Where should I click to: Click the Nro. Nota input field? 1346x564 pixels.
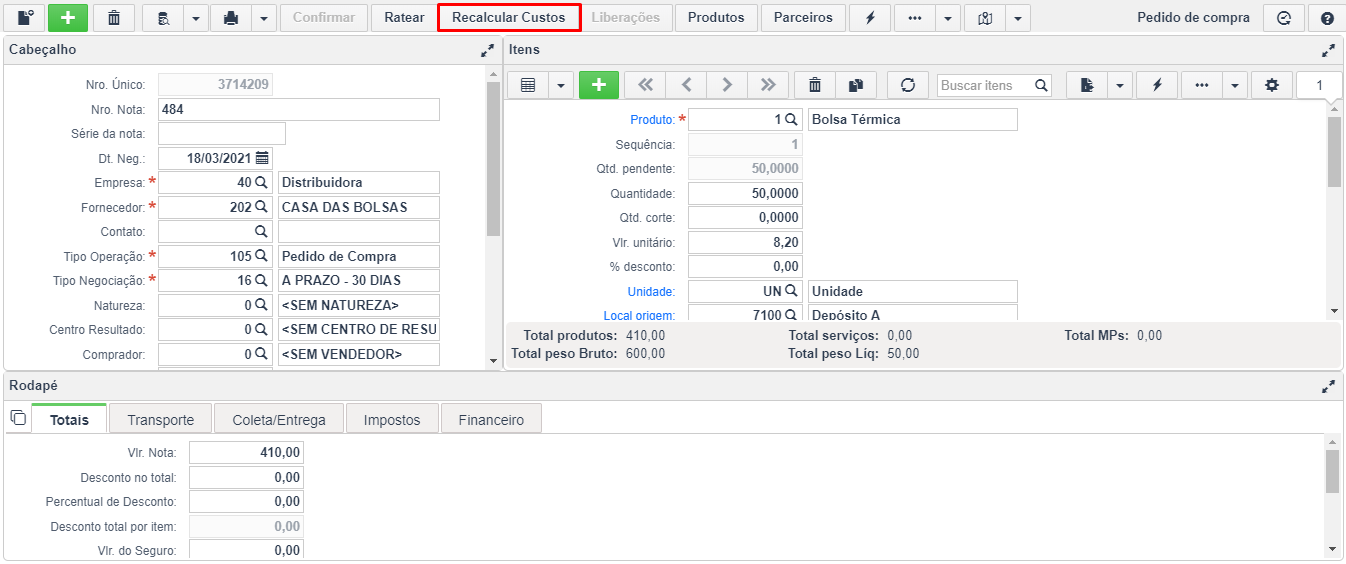(x=299, y=110)
